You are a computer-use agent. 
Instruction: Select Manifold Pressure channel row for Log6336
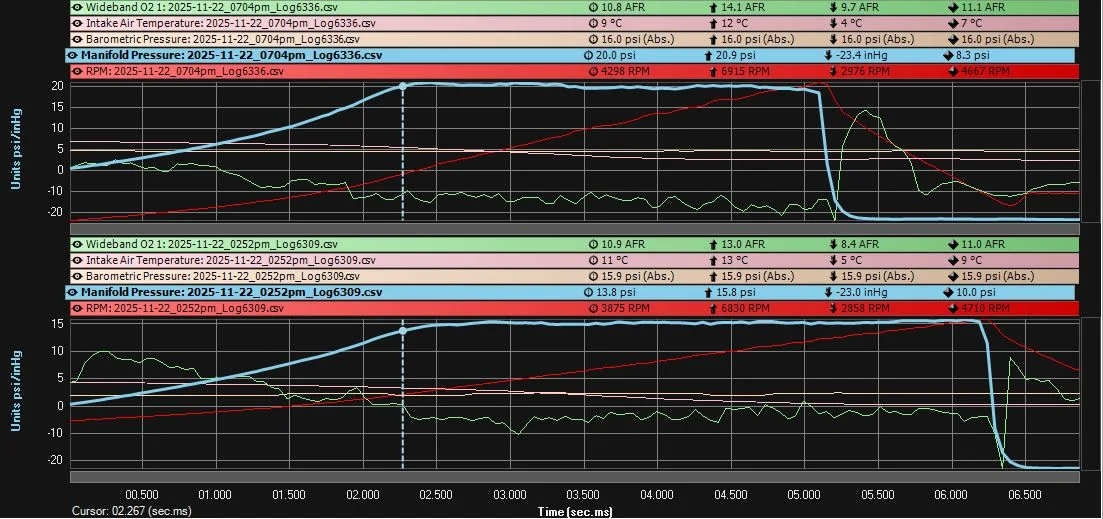tap(230, 56)
